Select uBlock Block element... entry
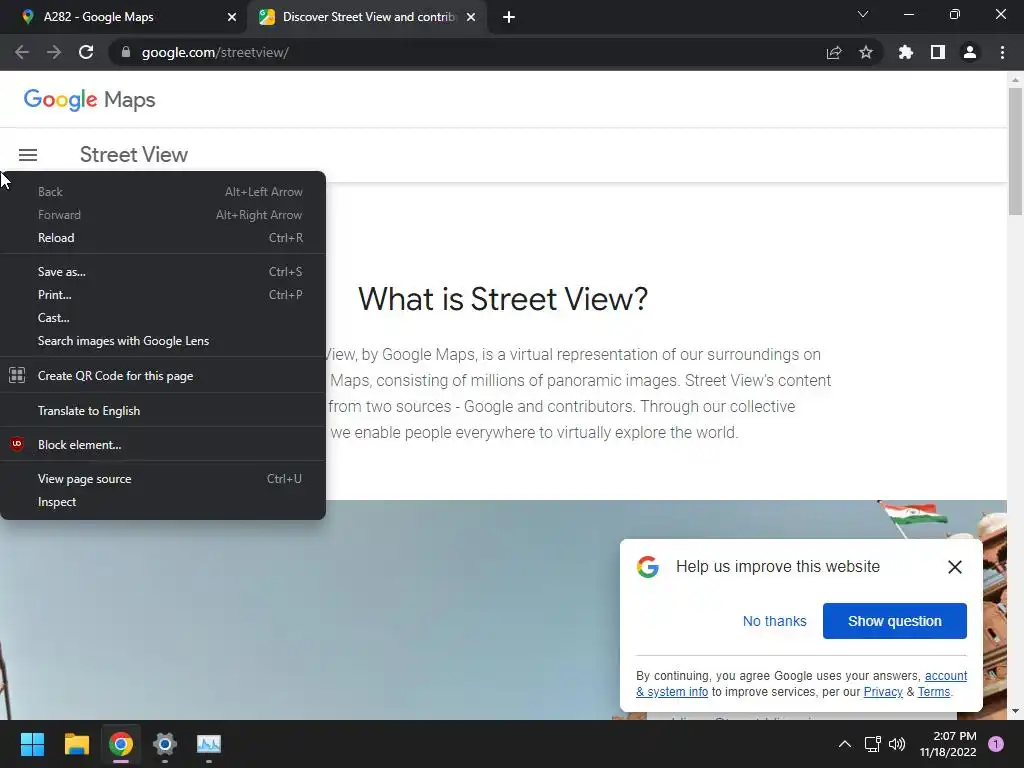Screen dimensions: 1024x768 pos(163,445)
